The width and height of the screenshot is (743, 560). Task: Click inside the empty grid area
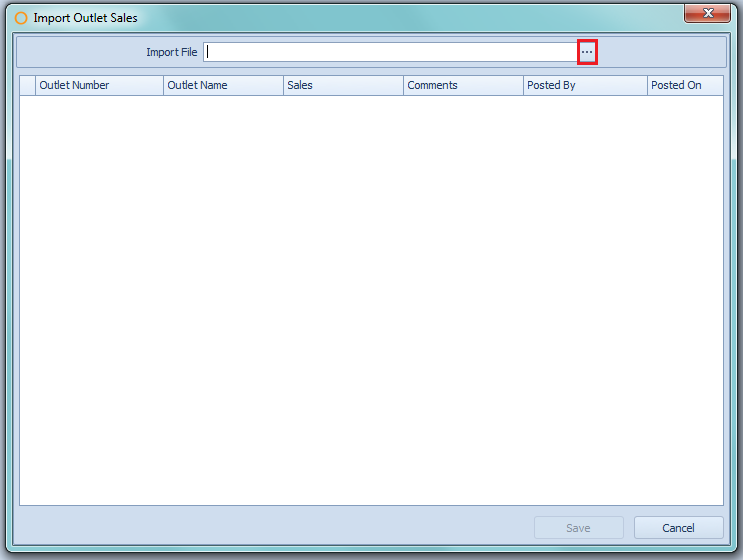pyautogui.click(x=370, y=300)
